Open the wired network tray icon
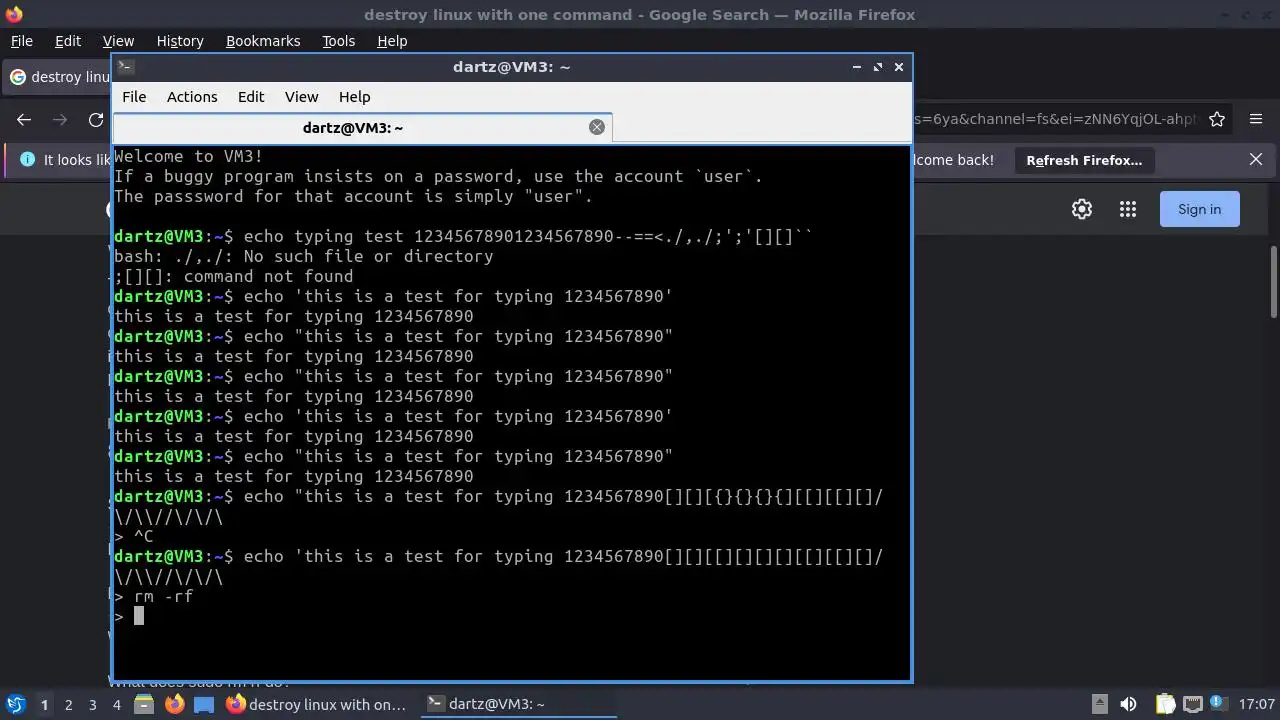1280x720 pixels. coord(1192,704)
